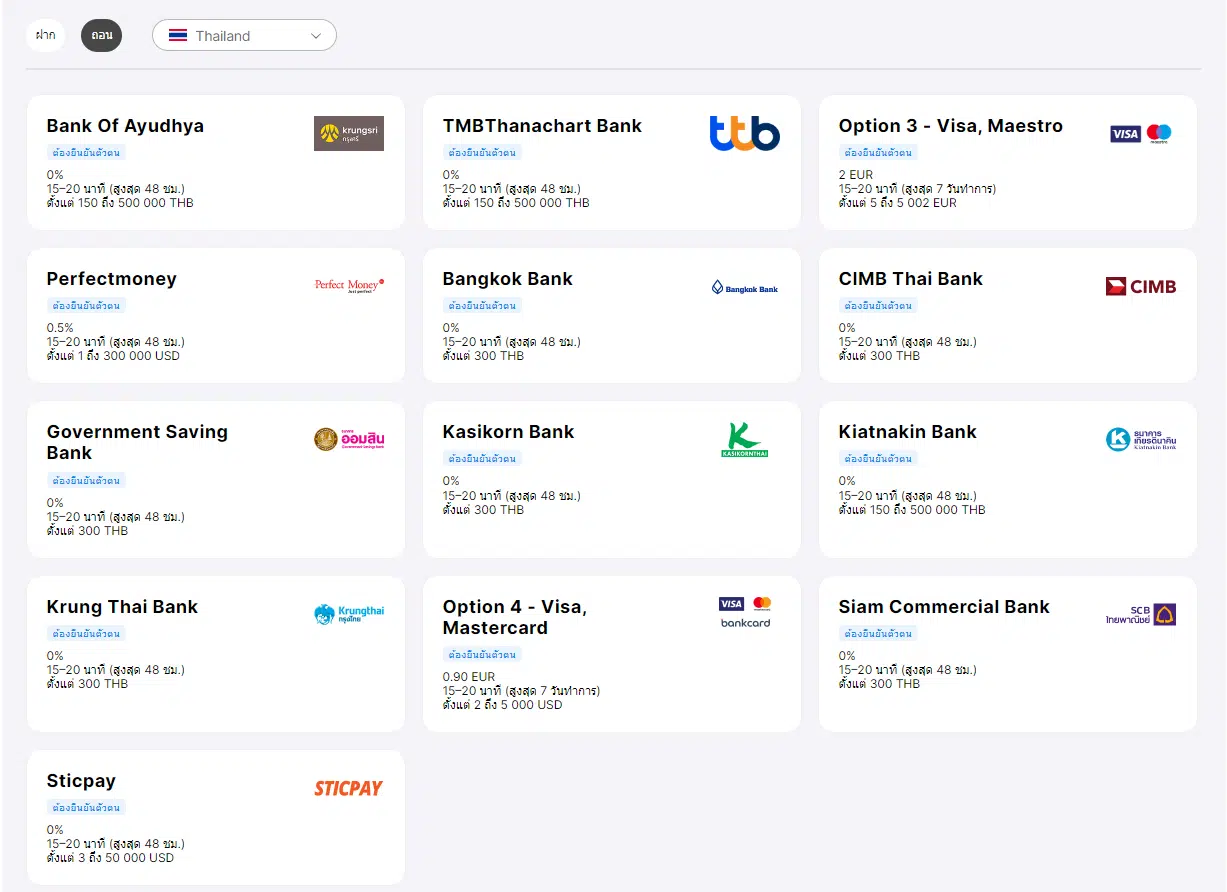Open the CIMB Thai Bank title
This screenshot has height=892, width=1227.
911,279
